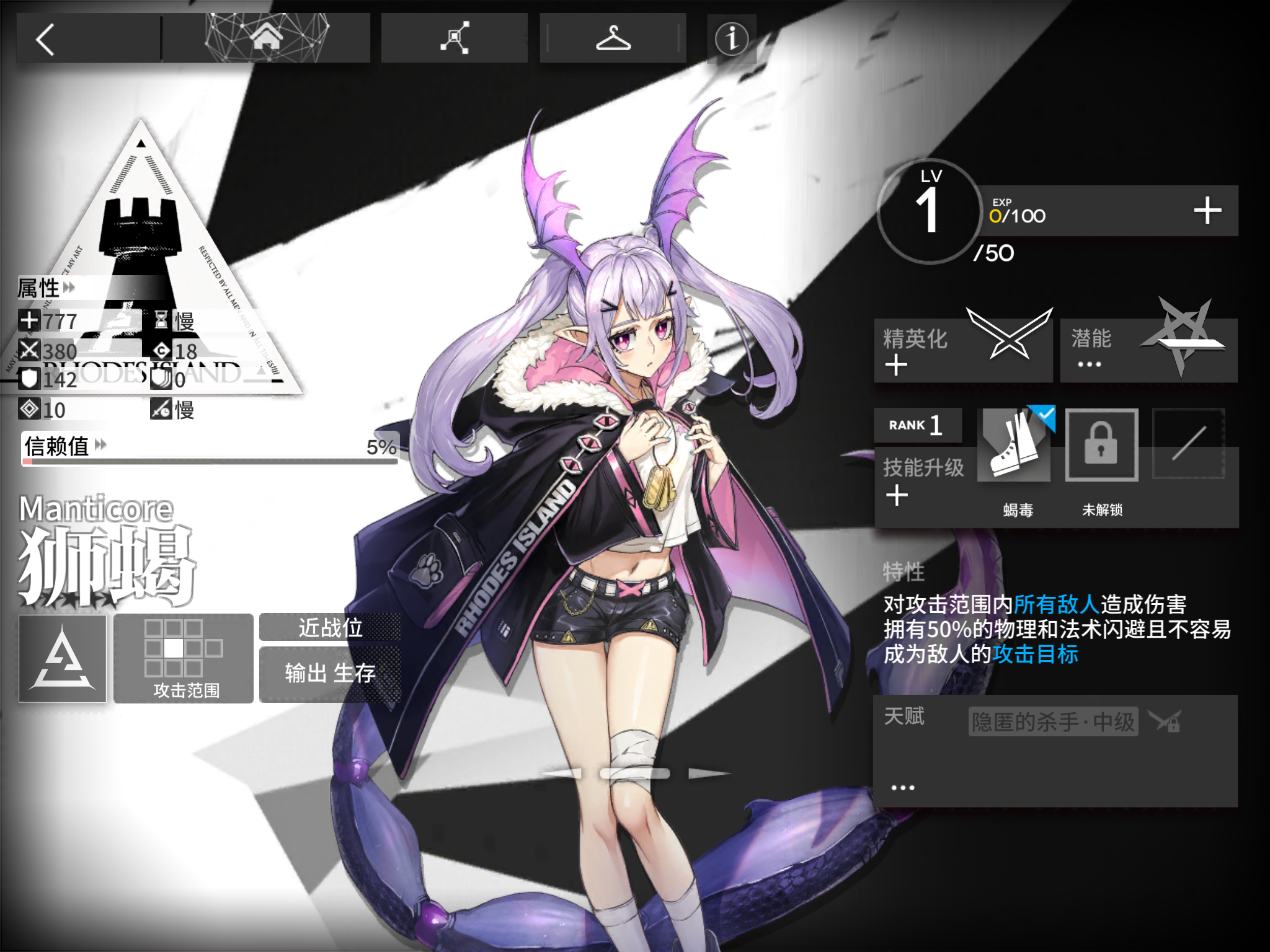Open the 隐匿的杀手·中级 talent
This screenshot has height=952, width=1270.
(x=1053, y=722)
